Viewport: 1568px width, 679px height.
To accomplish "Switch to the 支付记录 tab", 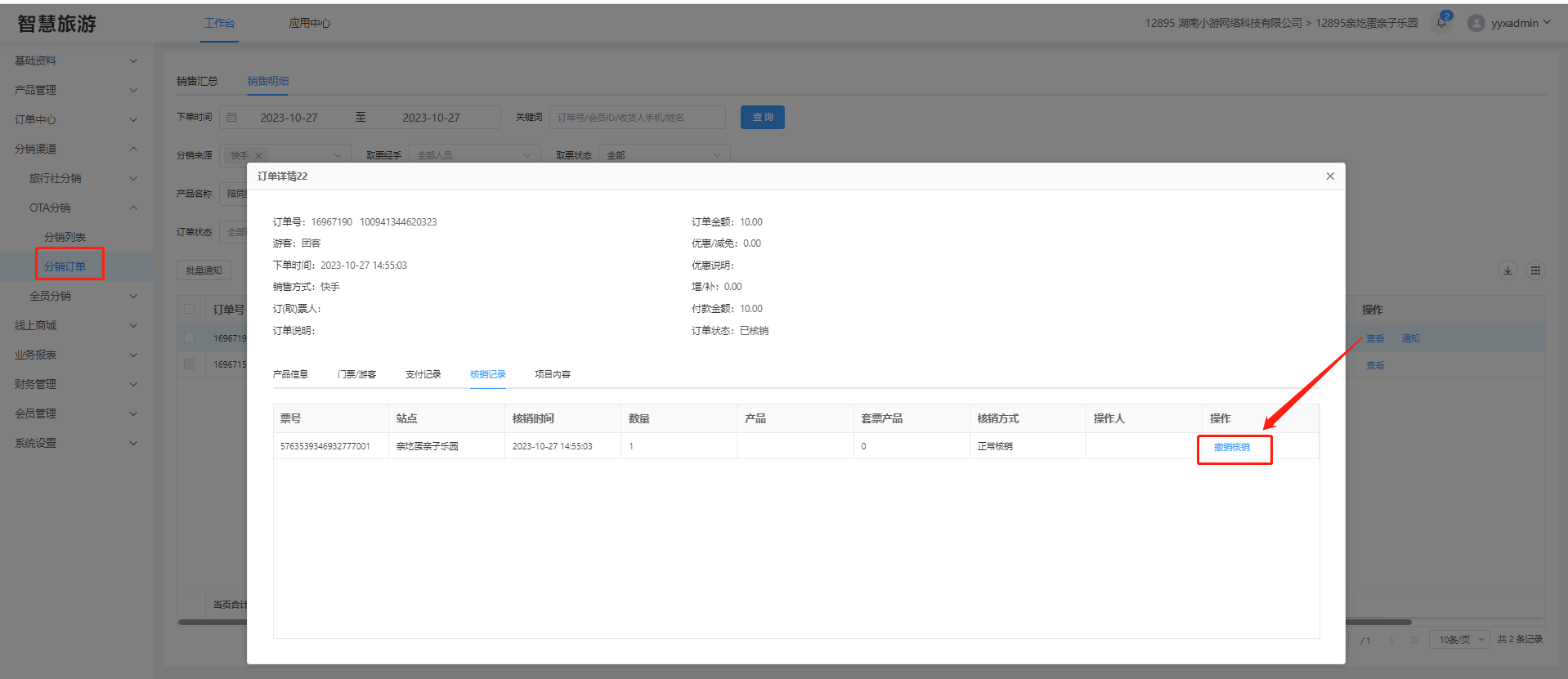I will tap(423, 374).
